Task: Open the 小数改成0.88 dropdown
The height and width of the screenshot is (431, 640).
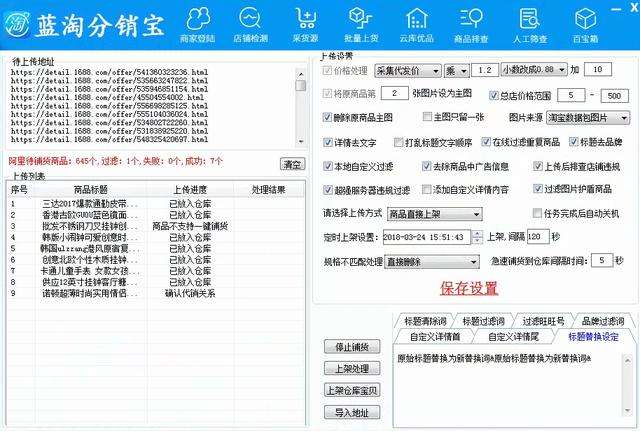Action: coord(534,70)
